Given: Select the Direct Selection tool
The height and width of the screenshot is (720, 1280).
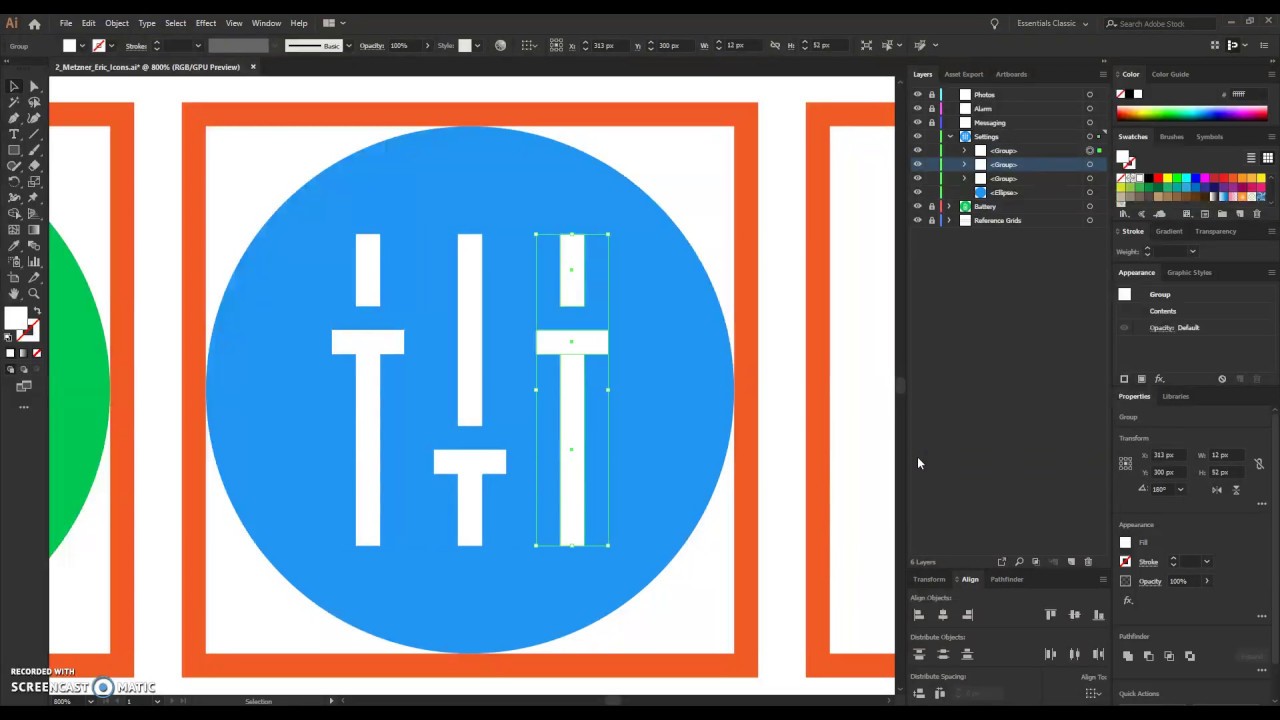Looking at the screenshot, I should 34,86.
